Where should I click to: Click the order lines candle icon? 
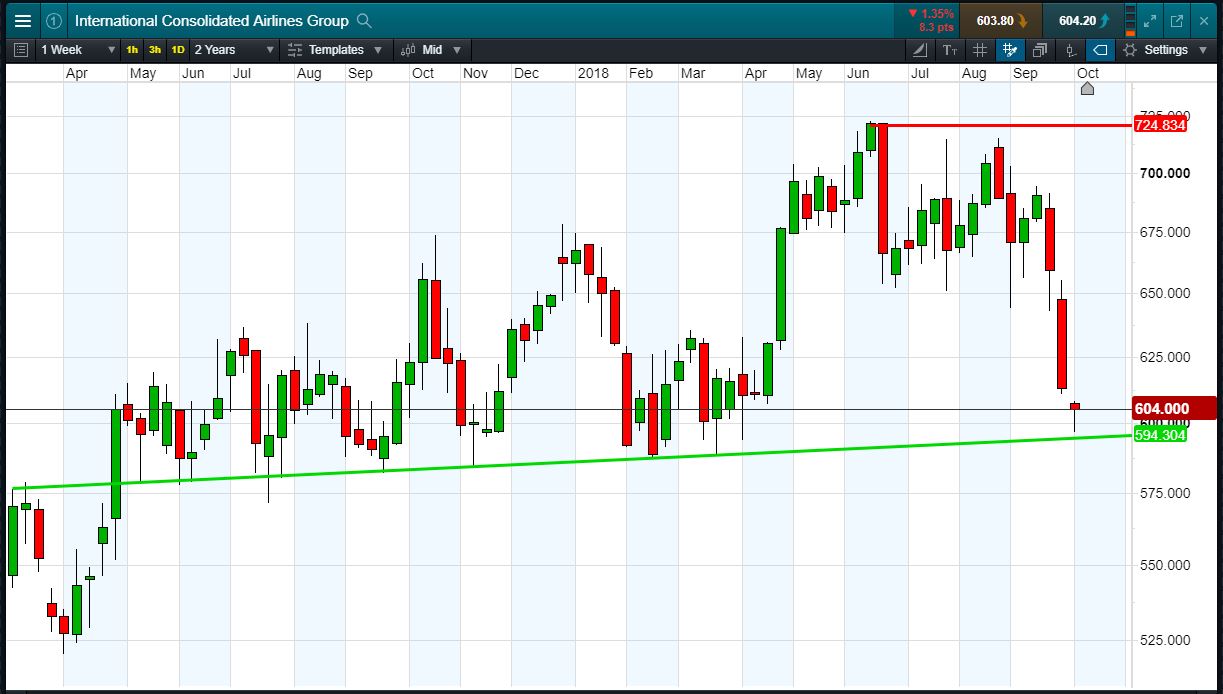click(x=1071, y=50)
